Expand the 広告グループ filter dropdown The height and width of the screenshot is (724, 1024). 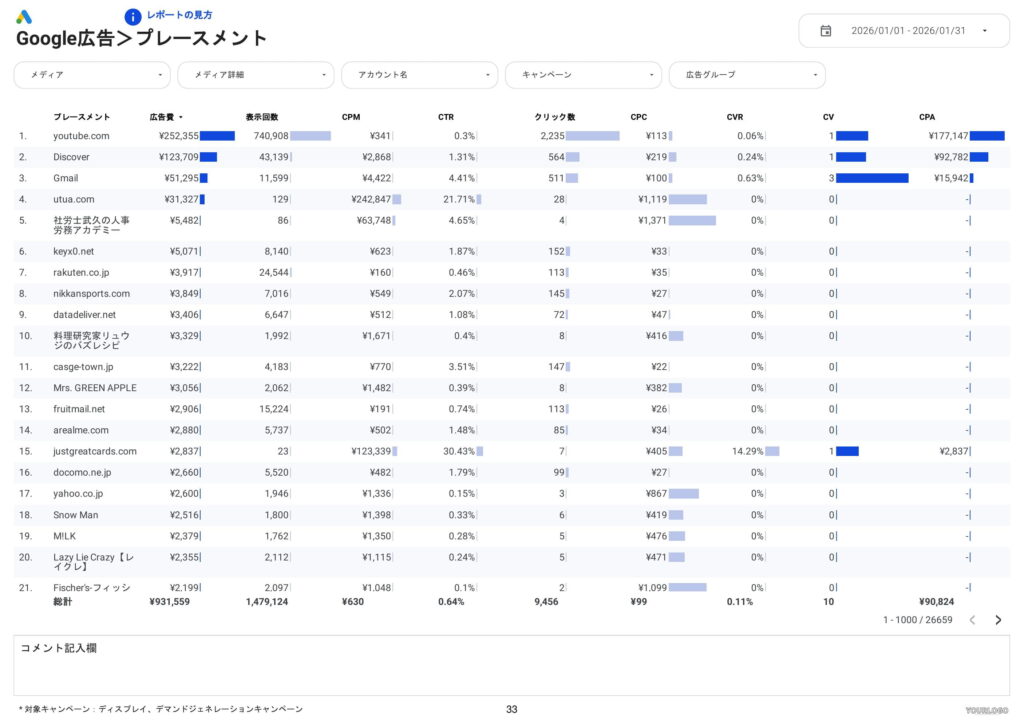[747, 75]
